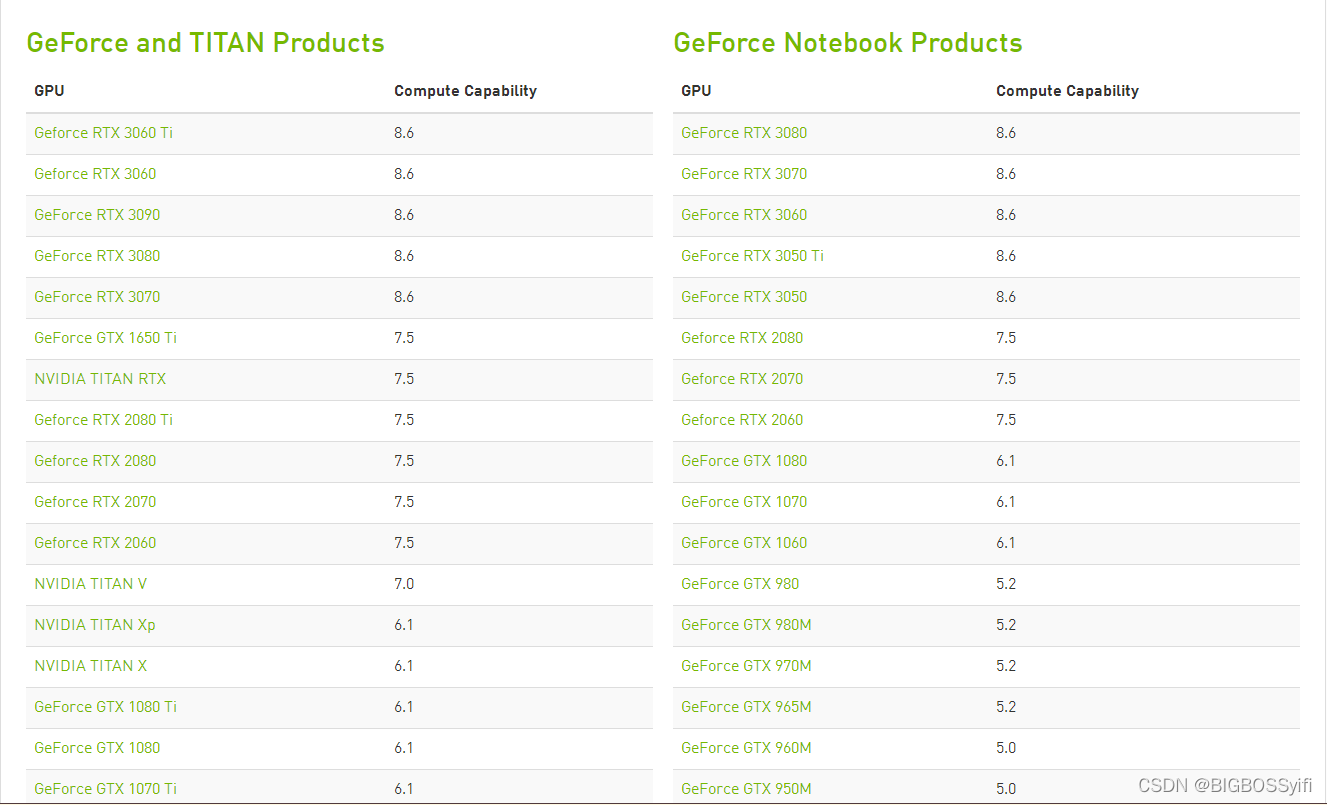Select the 5.0 value beside GeForce GTX 950M
The height and width of the screenshot is (805, 1327).
[1006, 789]
